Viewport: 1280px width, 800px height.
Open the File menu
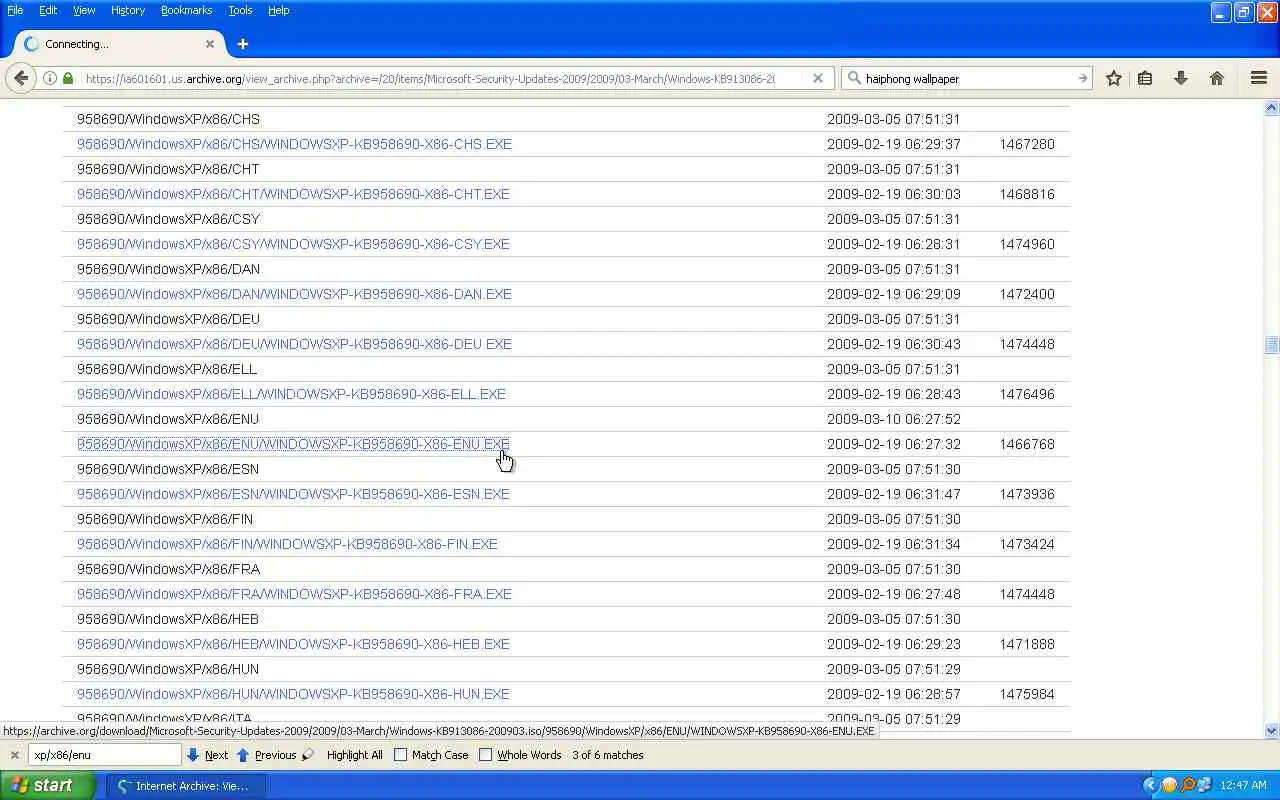coord(15,10)
